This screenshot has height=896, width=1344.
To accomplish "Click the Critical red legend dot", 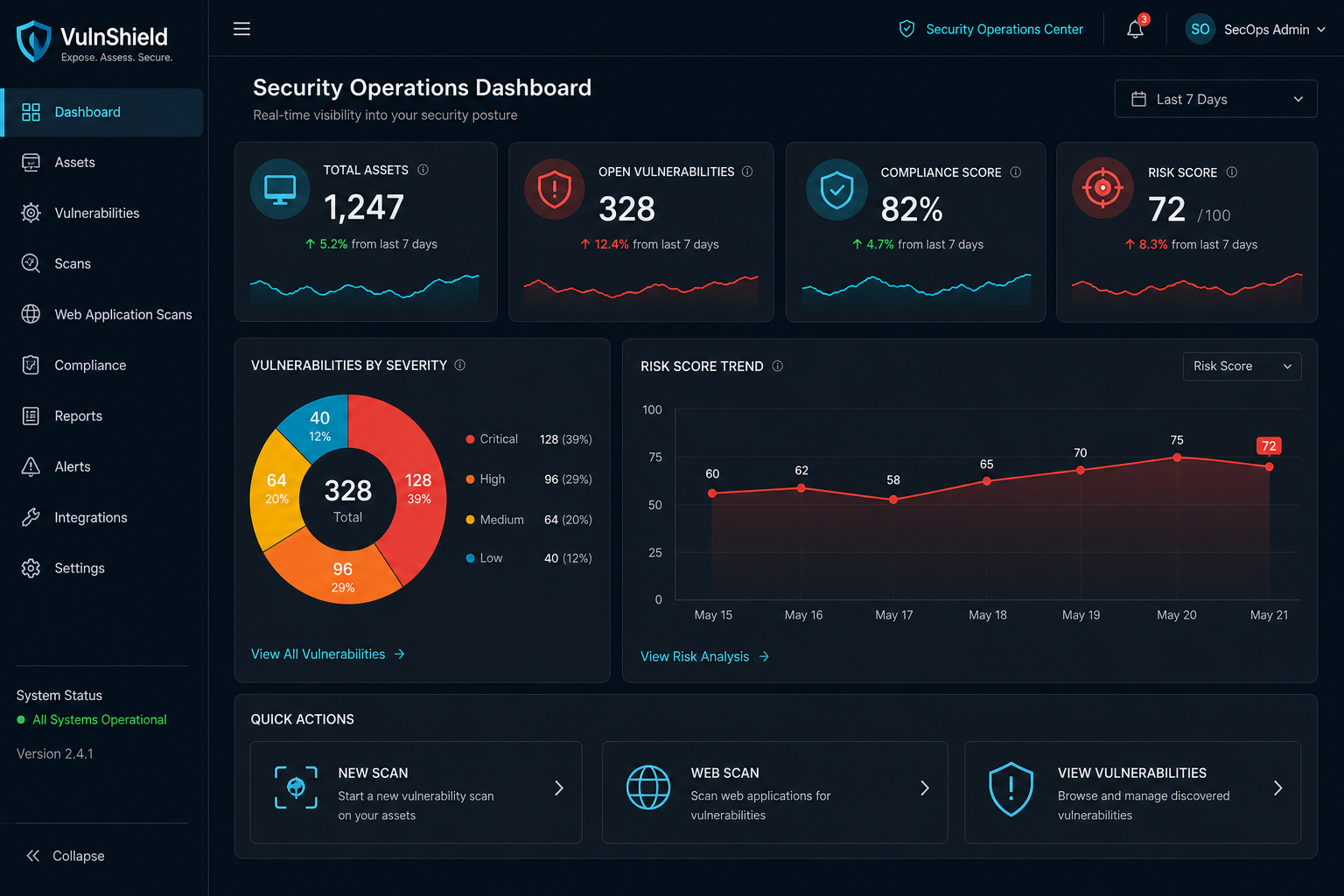I will point(471,439).
